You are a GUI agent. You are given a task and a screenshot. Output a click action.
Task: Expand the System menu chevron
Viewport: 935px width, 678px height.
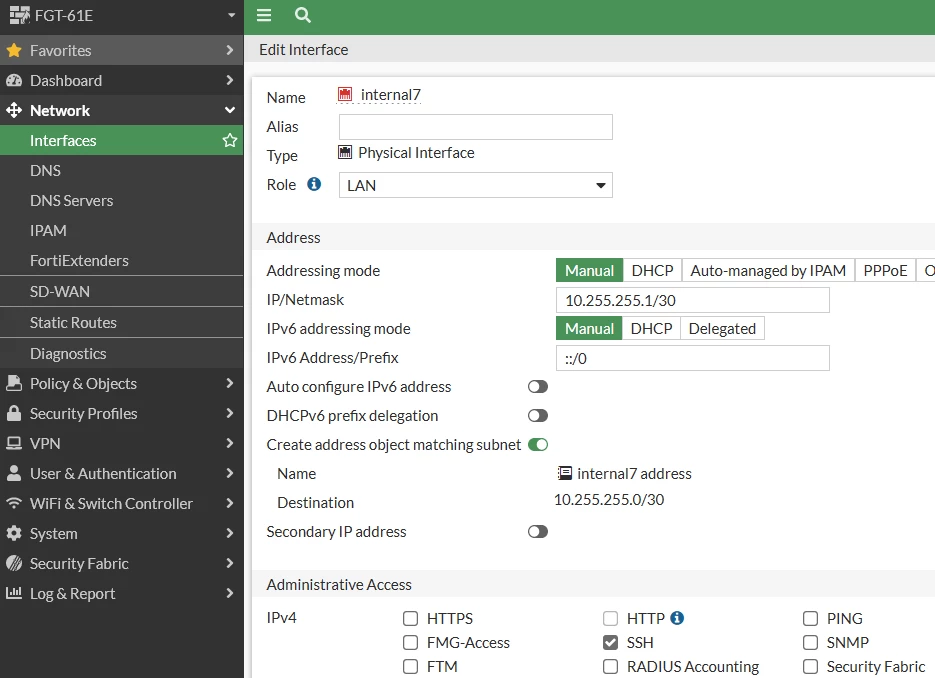pos(230,533)
